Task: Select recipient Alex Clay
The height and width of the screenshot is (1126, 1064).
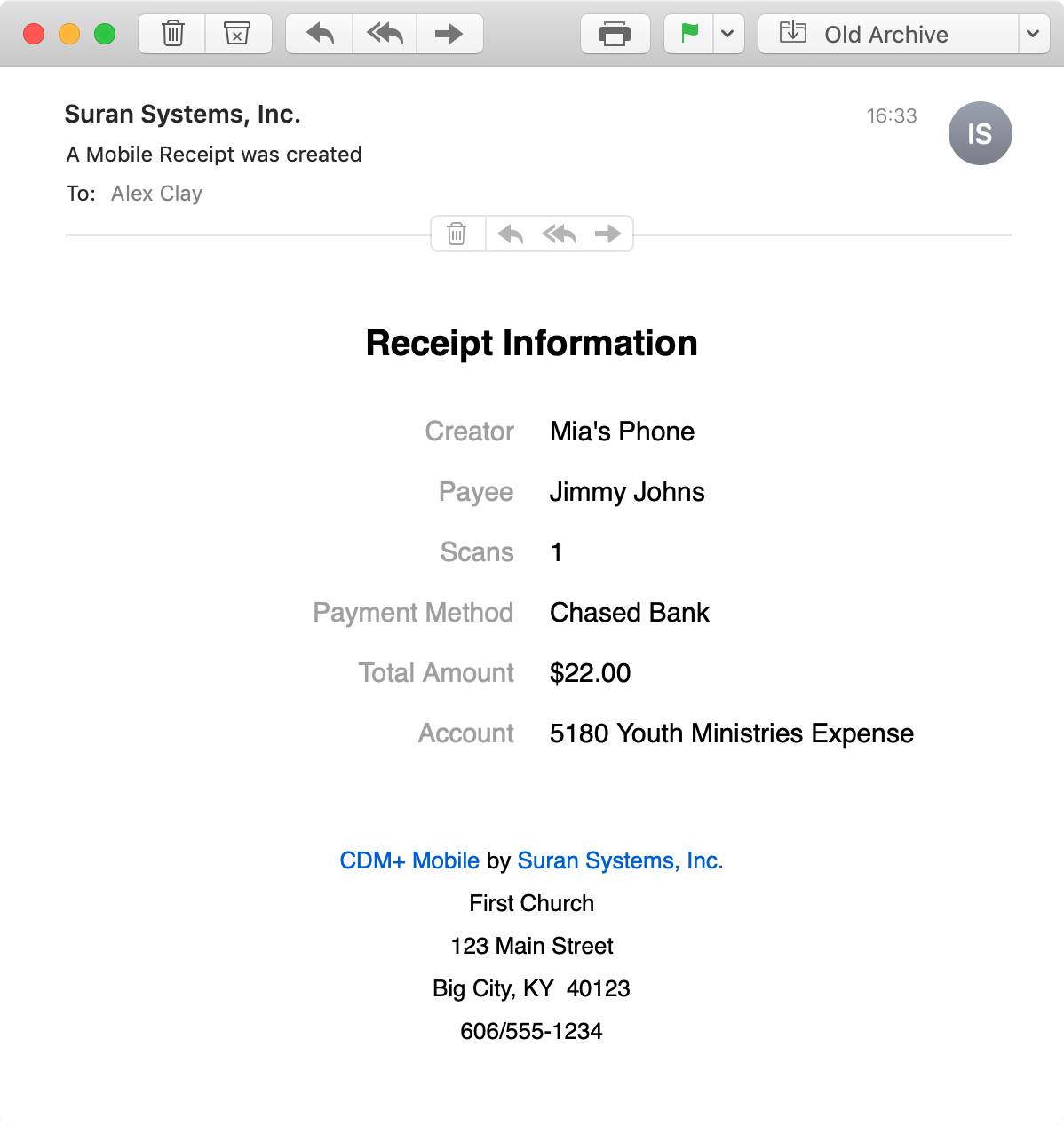Action: click(x=156, y=194)
